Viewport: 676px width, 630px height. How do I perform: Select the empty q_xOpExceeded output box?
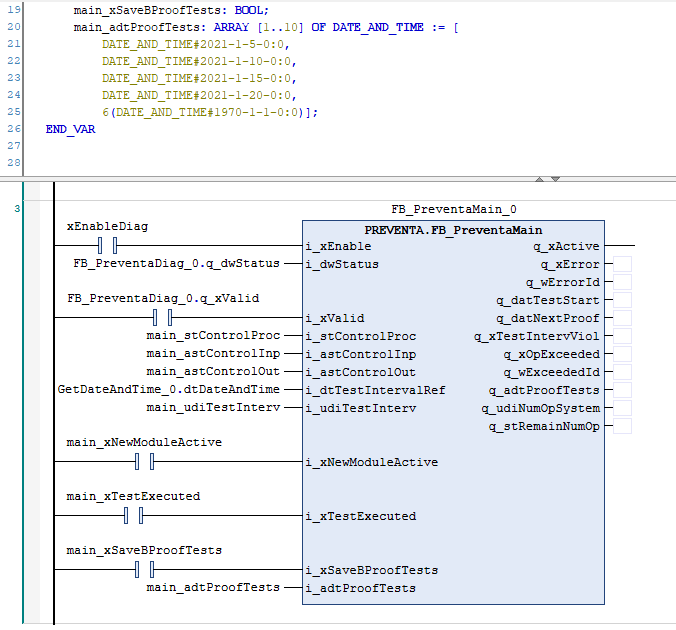tap(622, 354)
